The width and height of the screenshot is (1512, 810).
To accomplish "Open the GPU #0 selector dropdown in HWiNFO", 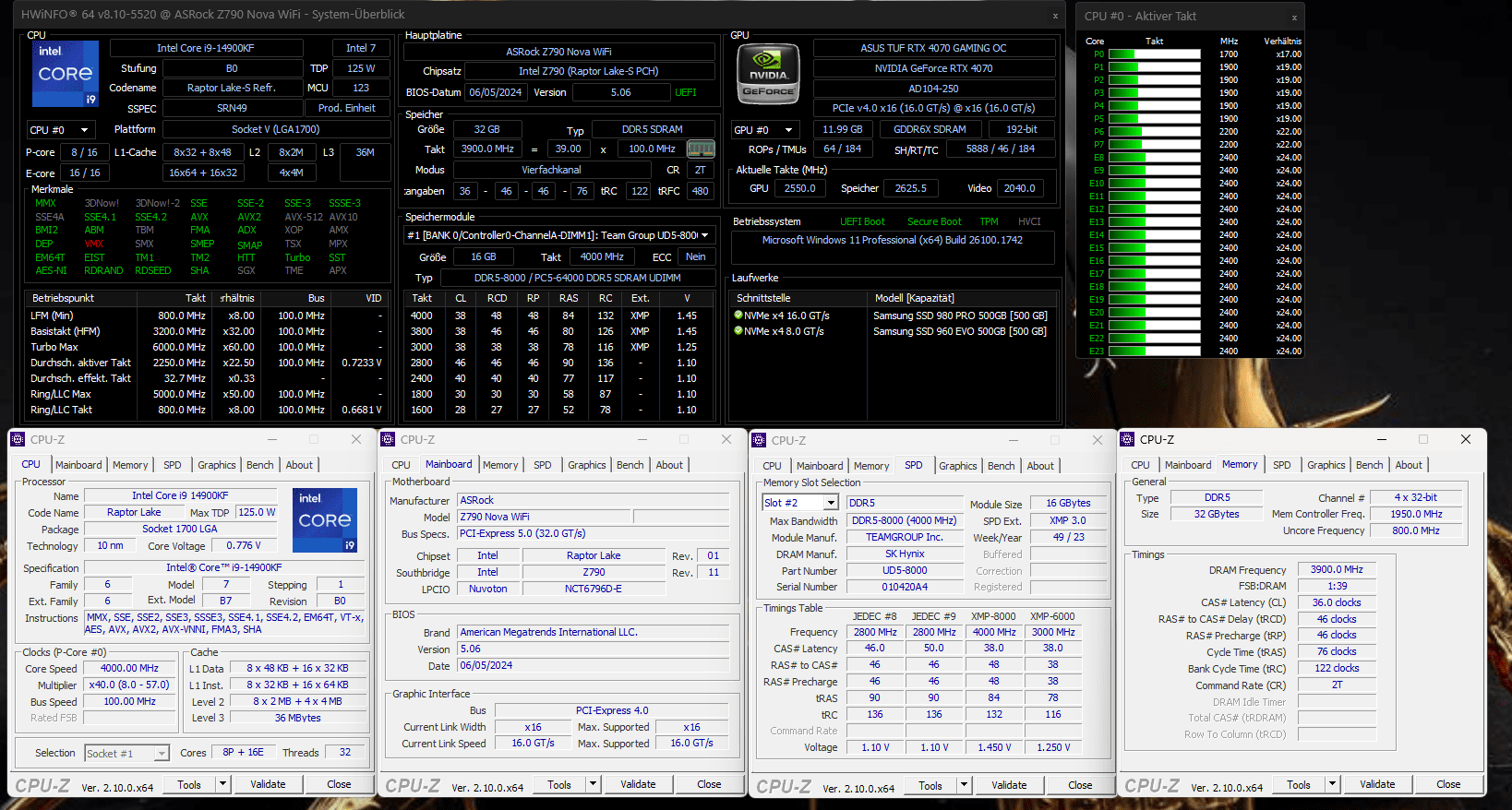I will [x=789, y=130].
